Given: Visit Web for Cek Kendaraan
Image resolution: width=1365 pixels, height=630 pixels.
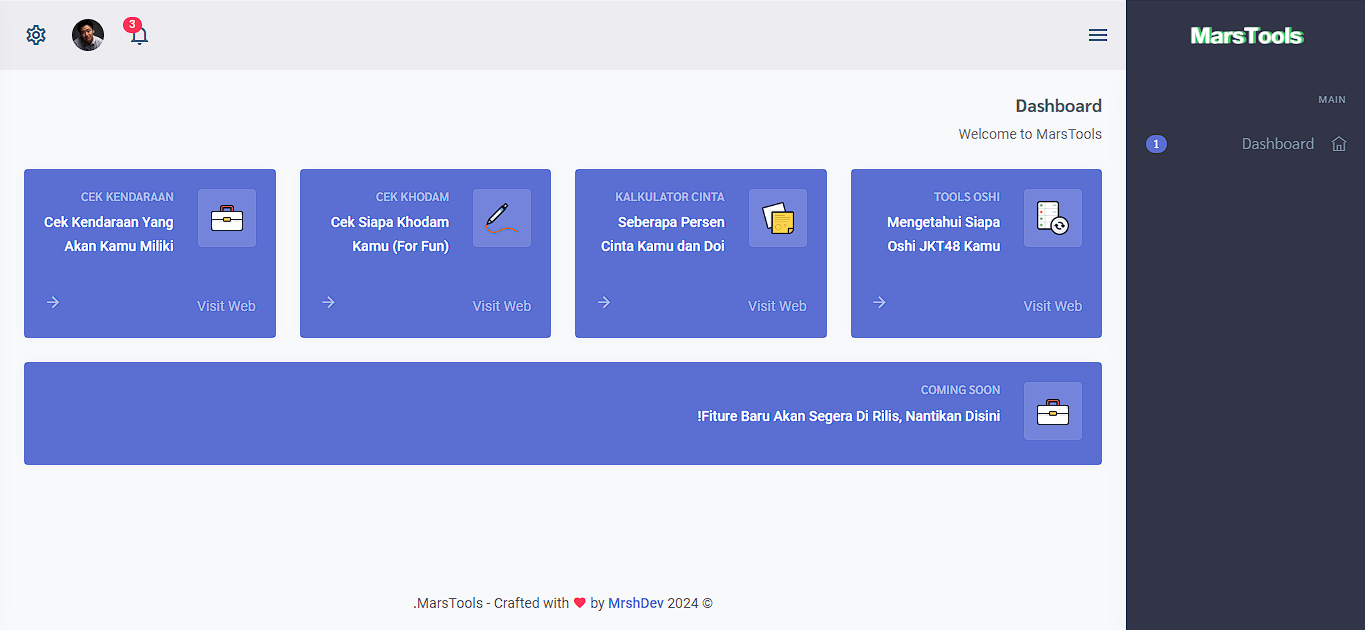Looking at the screenshot, I should 226,306.
